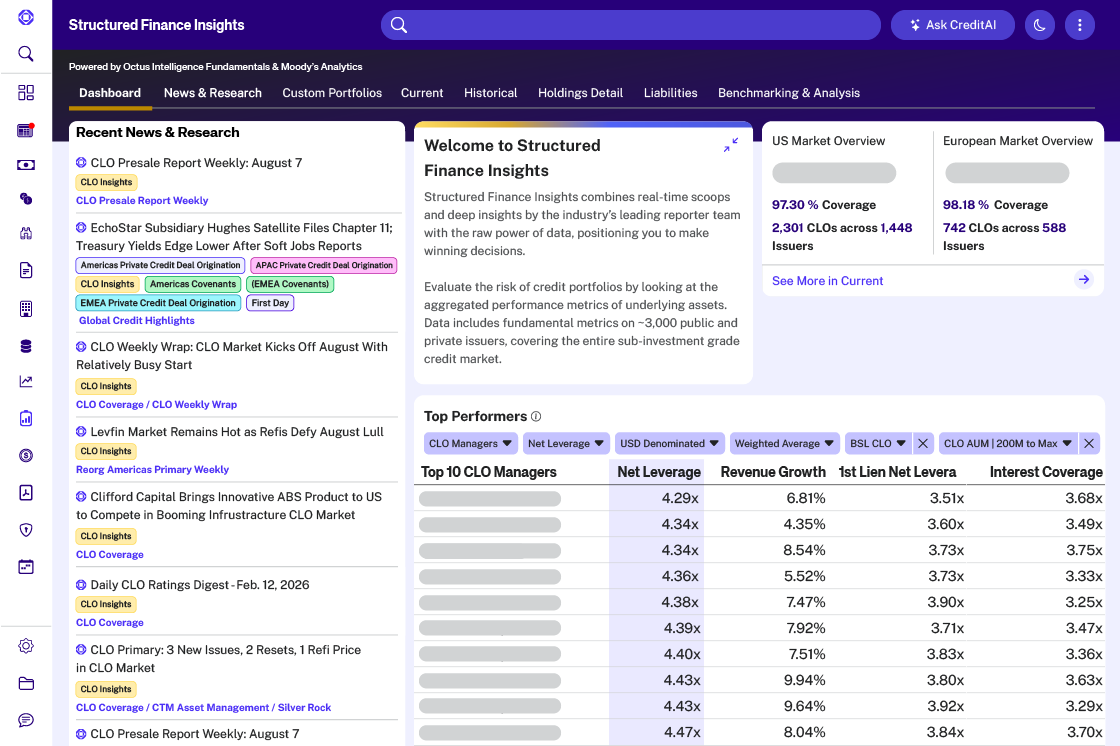Click the sidebar search magnifier icon
Image resolution: width=1120 pixels, height=746 pixels.
[26, 54]
